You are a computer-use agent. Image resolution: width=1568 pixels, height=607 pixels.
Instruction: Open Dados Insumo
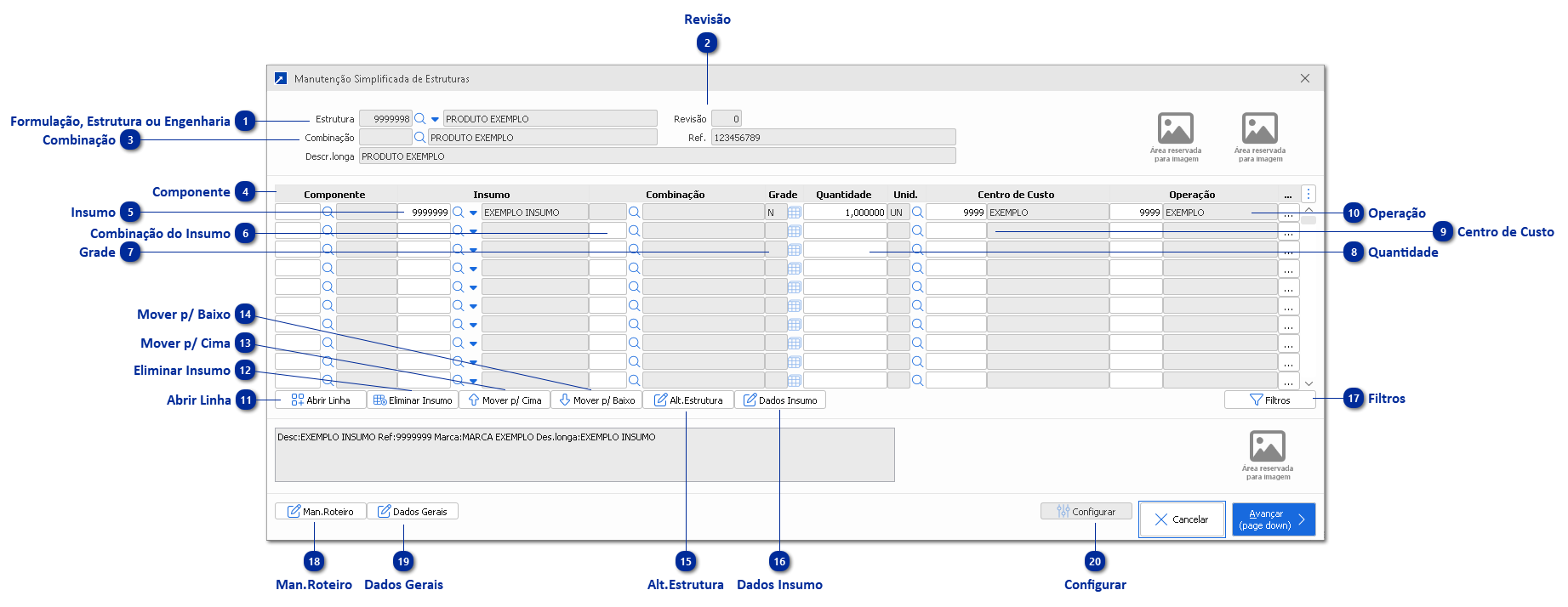780,400
